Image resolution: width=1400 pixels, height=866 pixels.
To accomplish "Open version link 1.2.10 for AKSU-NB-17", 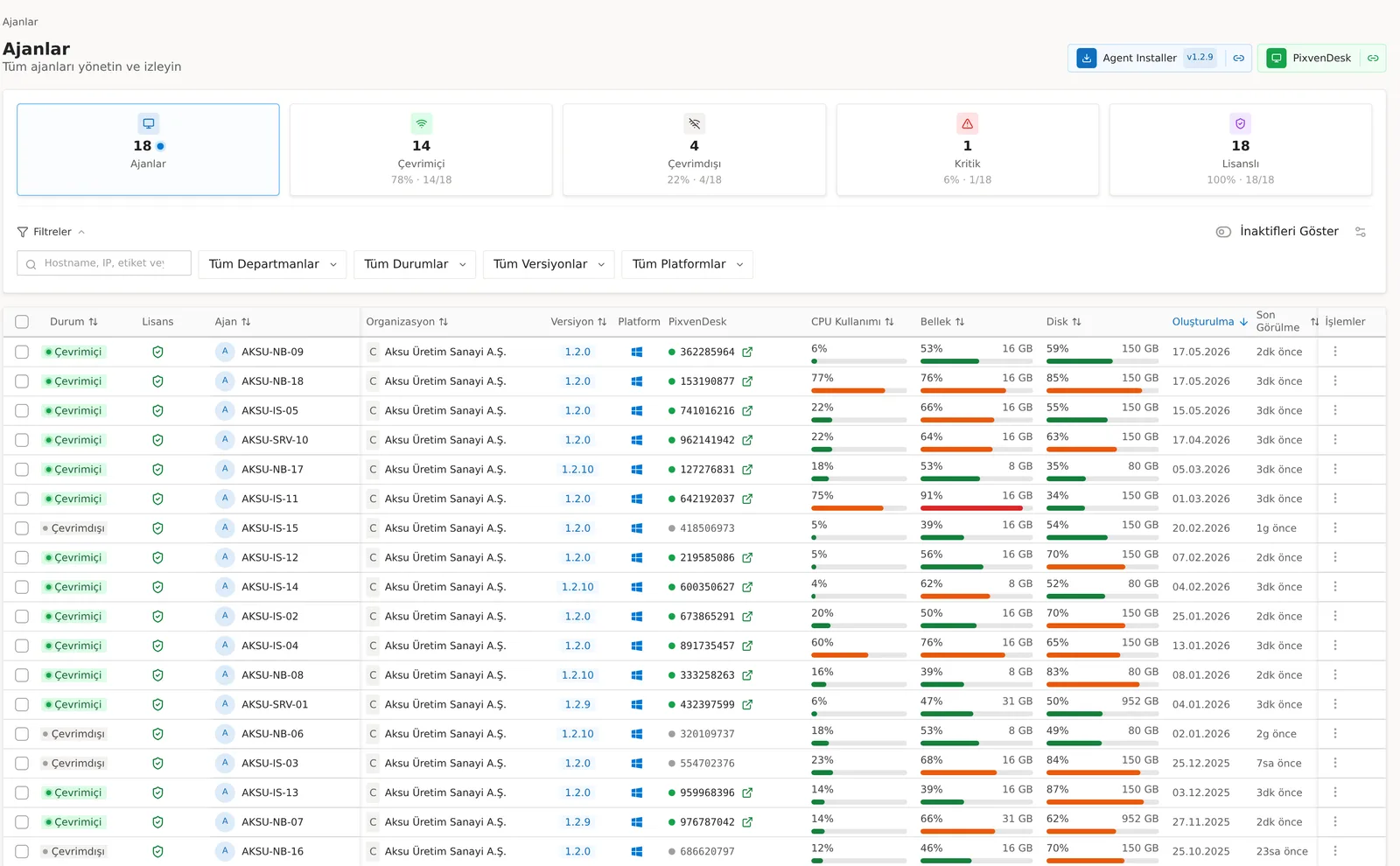I will pyautogui.click(x=577, y=470).
